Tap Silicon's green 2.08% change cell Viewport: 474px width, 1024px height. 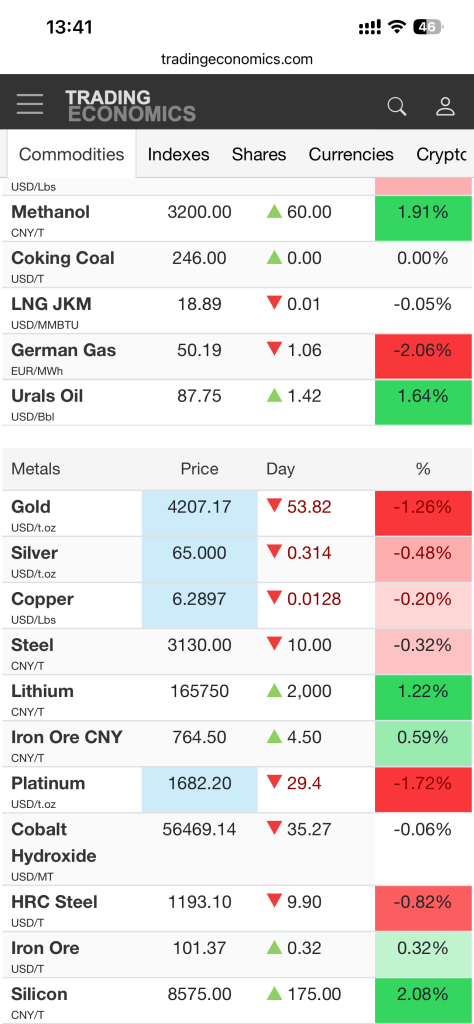[x=423, y=994]
